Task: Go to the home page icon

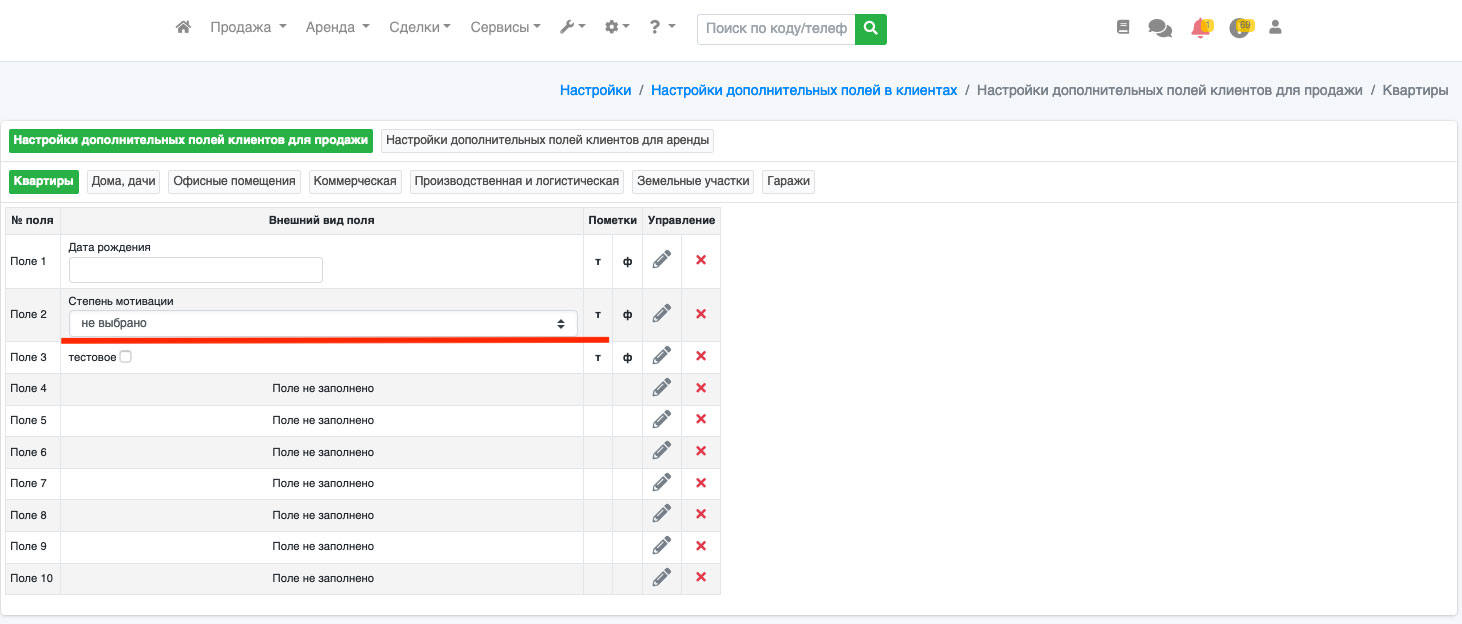Action: tap(183, 28)
